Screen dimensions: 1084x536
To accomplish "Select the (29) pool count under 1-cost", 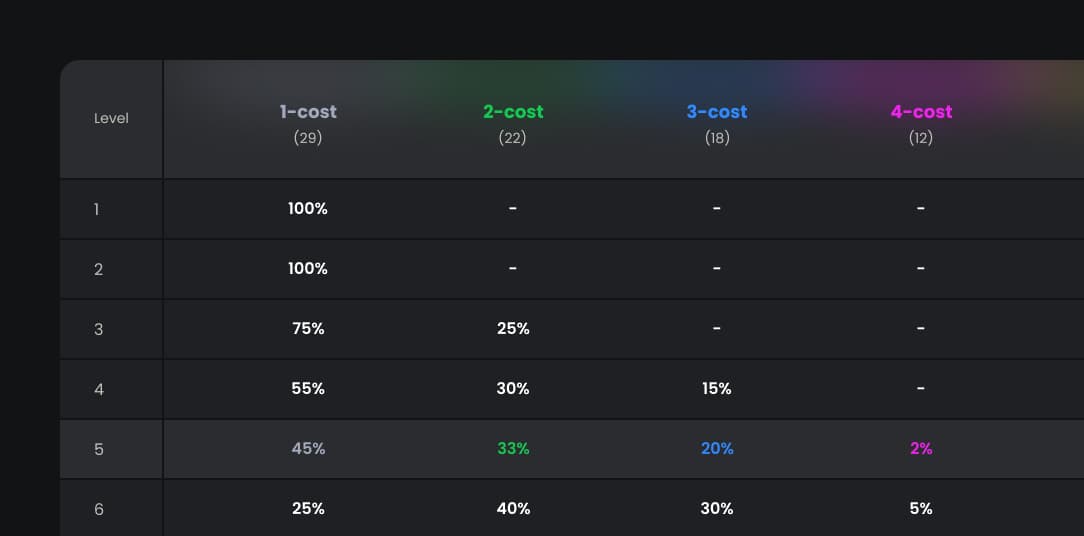I will [x=308, y=138].
